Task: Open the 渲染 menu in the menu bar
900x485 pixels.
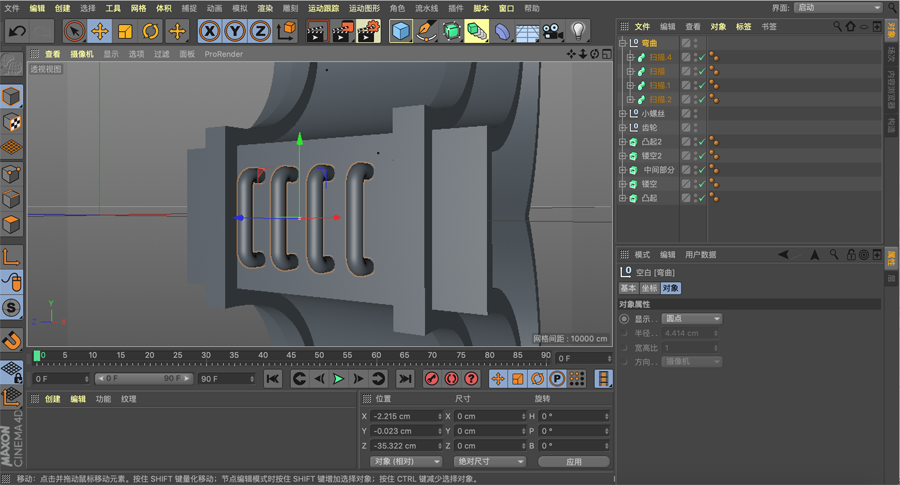Action: [x=265, y=8]
